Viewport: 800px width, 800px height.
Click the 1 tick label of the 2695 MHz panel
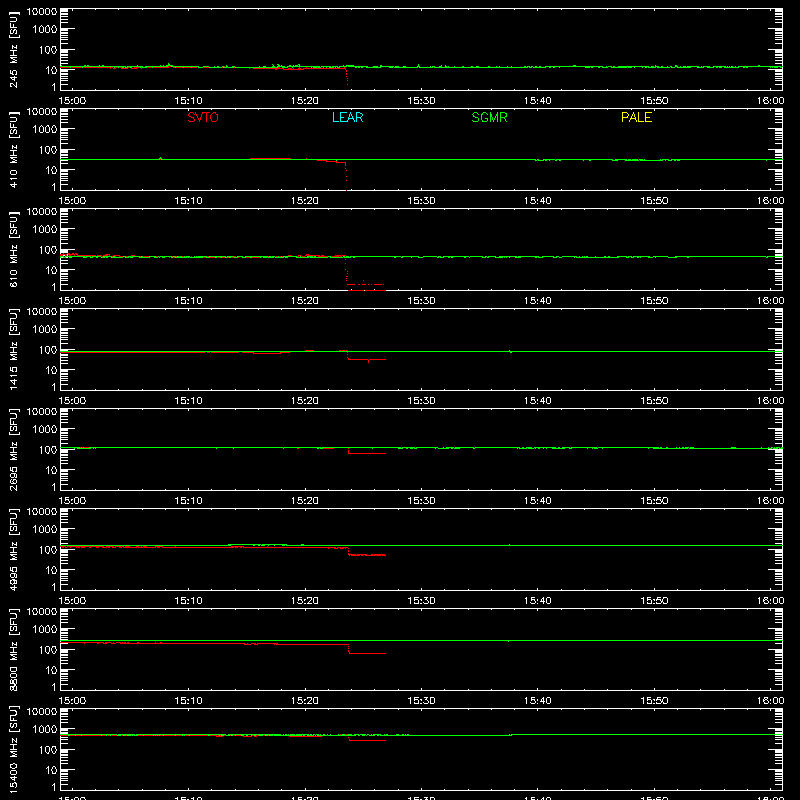(54, 488)
